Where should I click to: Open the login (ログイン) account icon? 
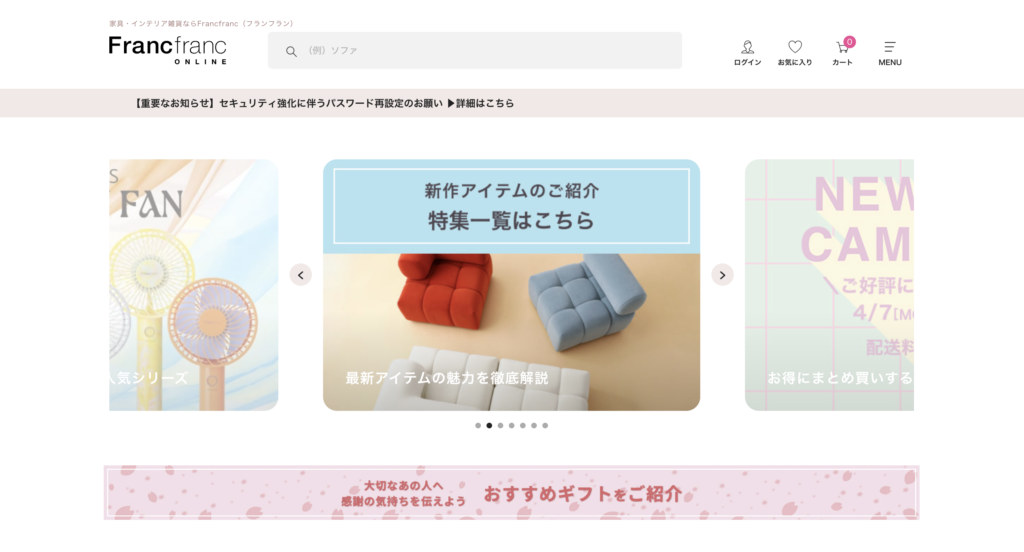747,53
